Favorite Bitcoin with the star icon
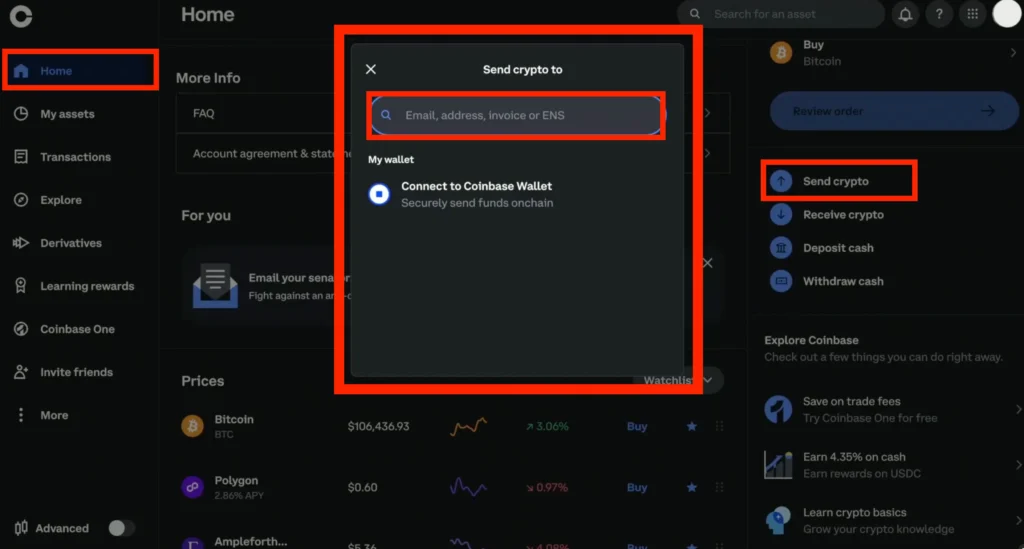Viewport: 1024px width, 549px height. pyautogui.click(x=692, y=426)
